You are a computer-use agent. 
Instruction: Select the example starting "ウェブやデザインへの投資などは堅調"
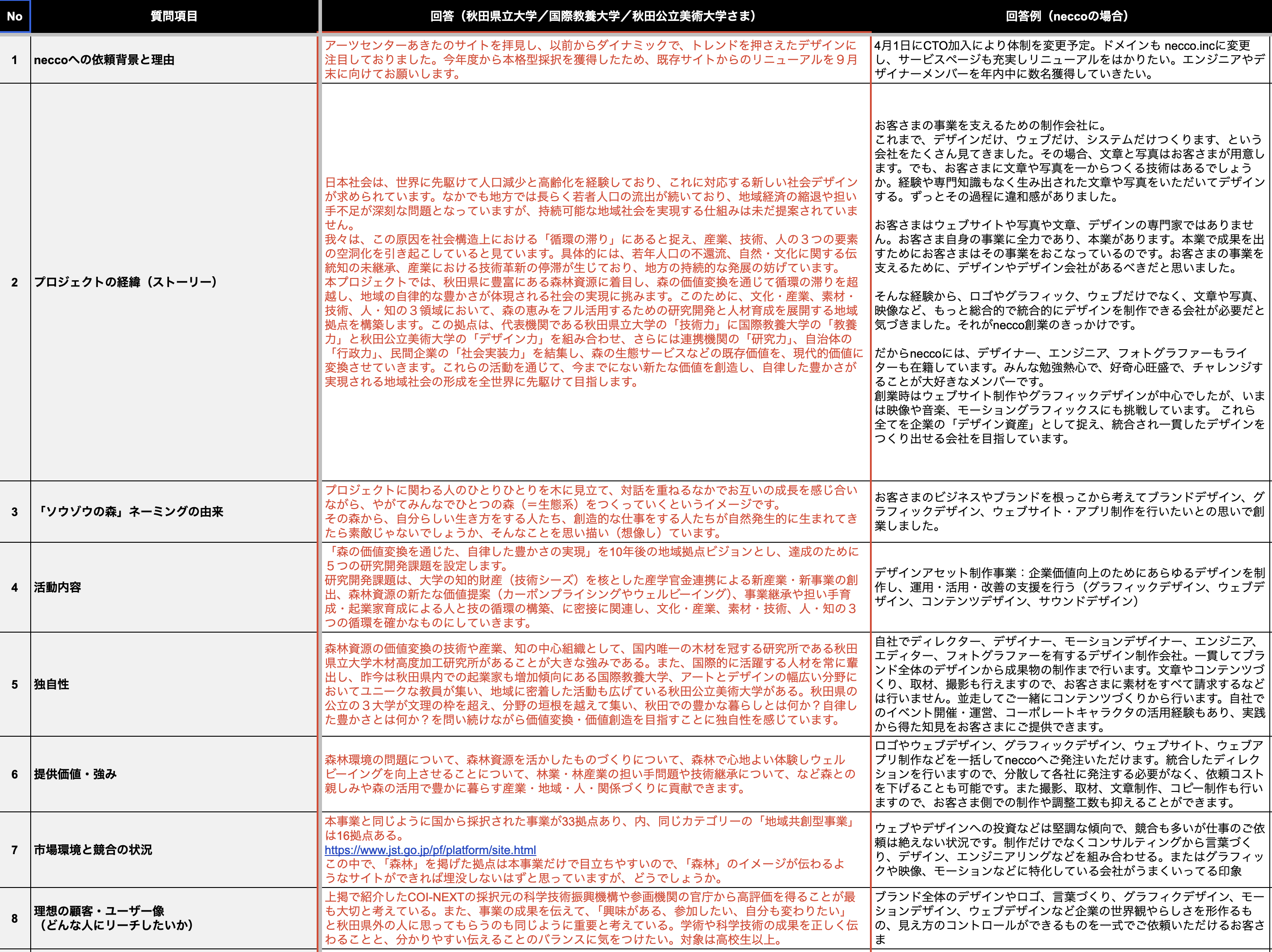1071,850
